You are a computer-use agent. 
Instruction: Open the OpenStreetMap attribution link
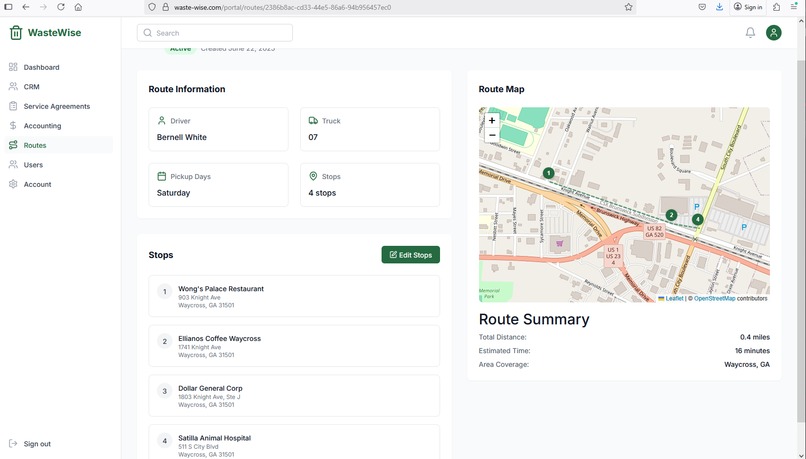[x=715, y=298]
